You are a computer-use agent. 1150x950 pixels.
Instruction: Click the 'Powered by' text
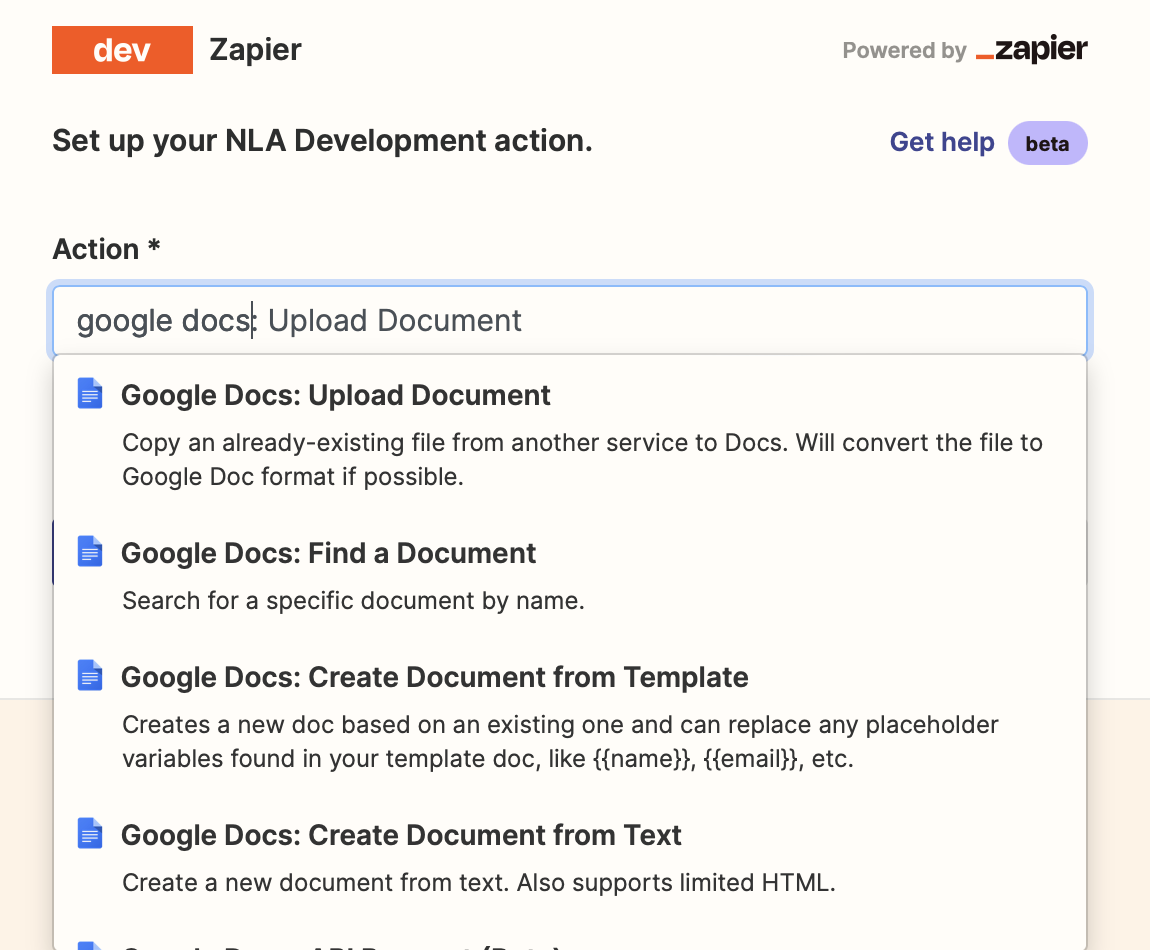click(904, 51)
